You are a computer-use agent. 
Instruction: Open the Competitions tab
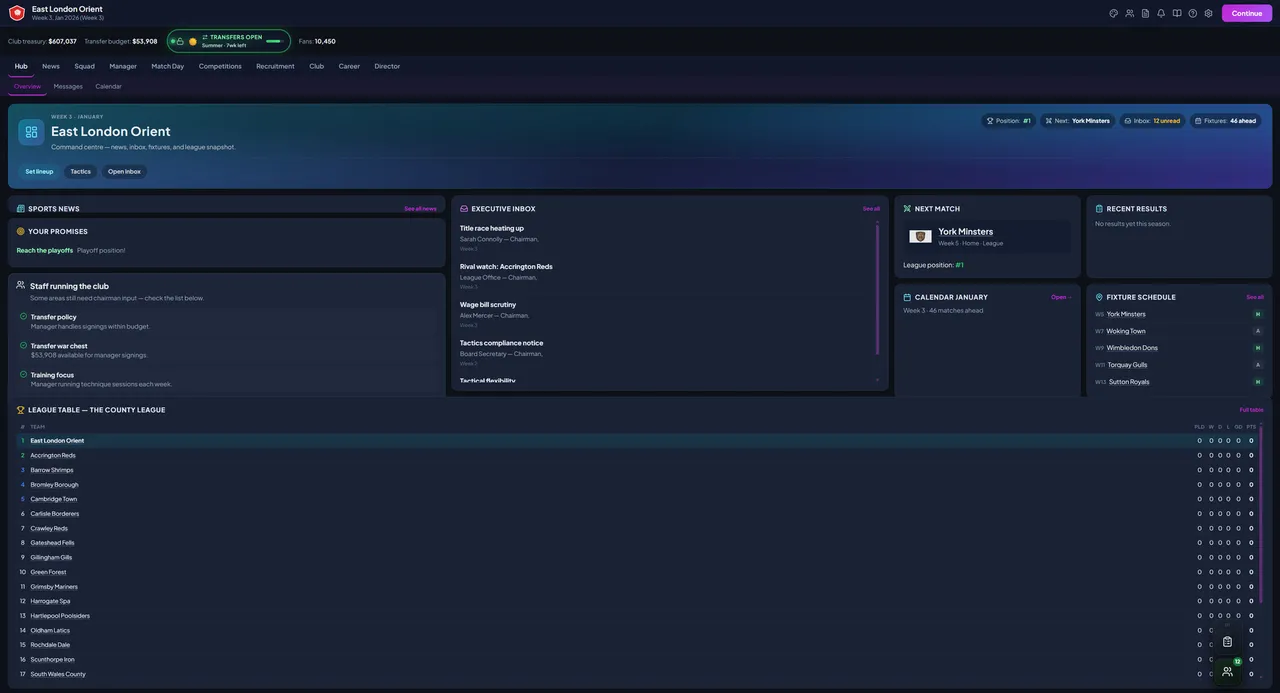220,66
